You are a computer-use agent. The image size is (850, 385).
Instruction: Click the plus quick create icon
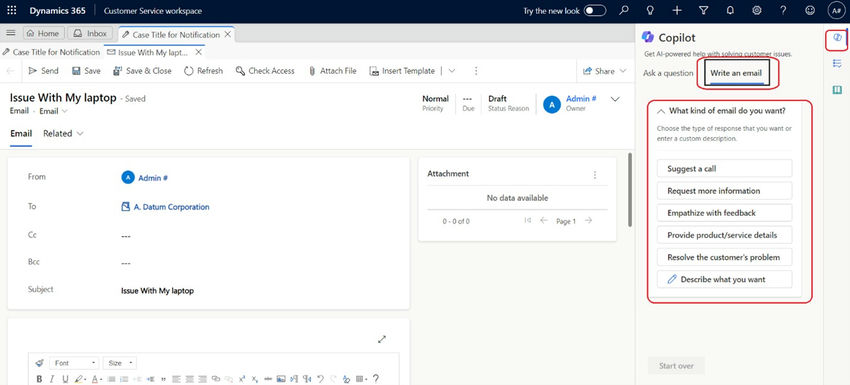pos(677,11)
